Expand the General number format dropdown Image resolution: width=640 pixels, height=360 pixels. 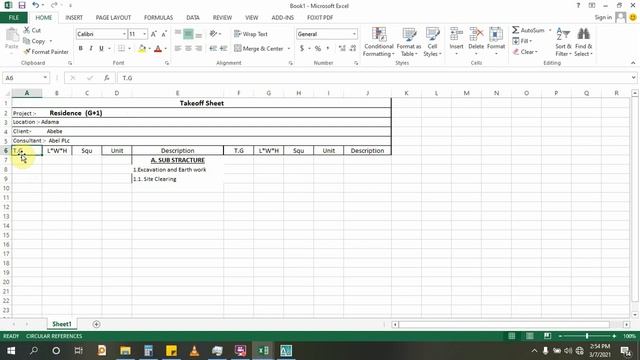coord(354,34)
